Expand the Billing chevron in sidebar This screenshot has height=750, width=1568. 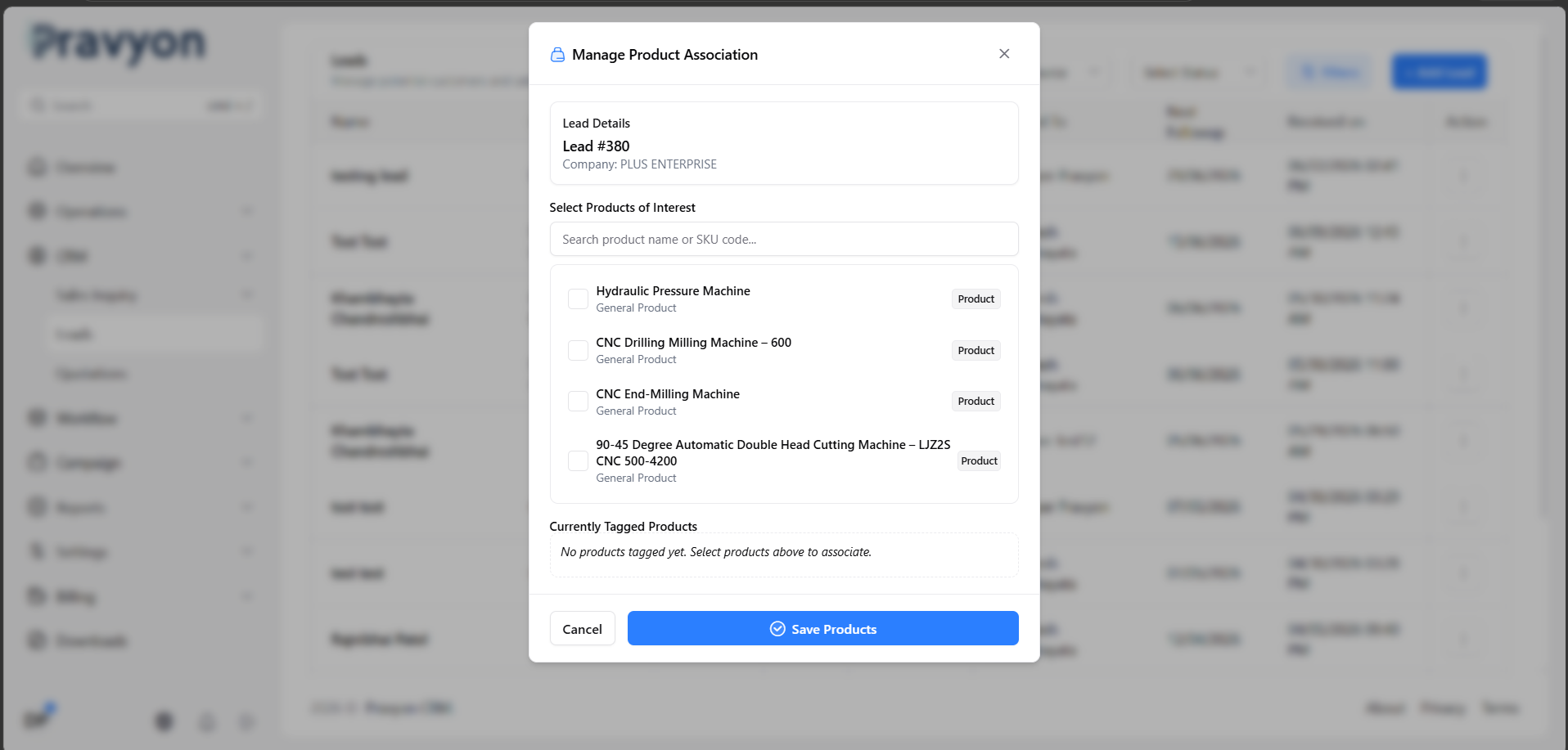247,596
